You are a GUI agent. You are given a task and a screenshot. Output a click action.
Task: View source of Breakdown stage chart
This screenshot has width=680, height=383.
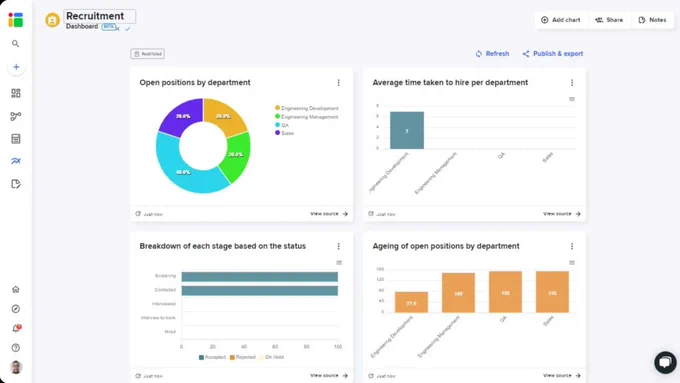click(x=329, y=376)
